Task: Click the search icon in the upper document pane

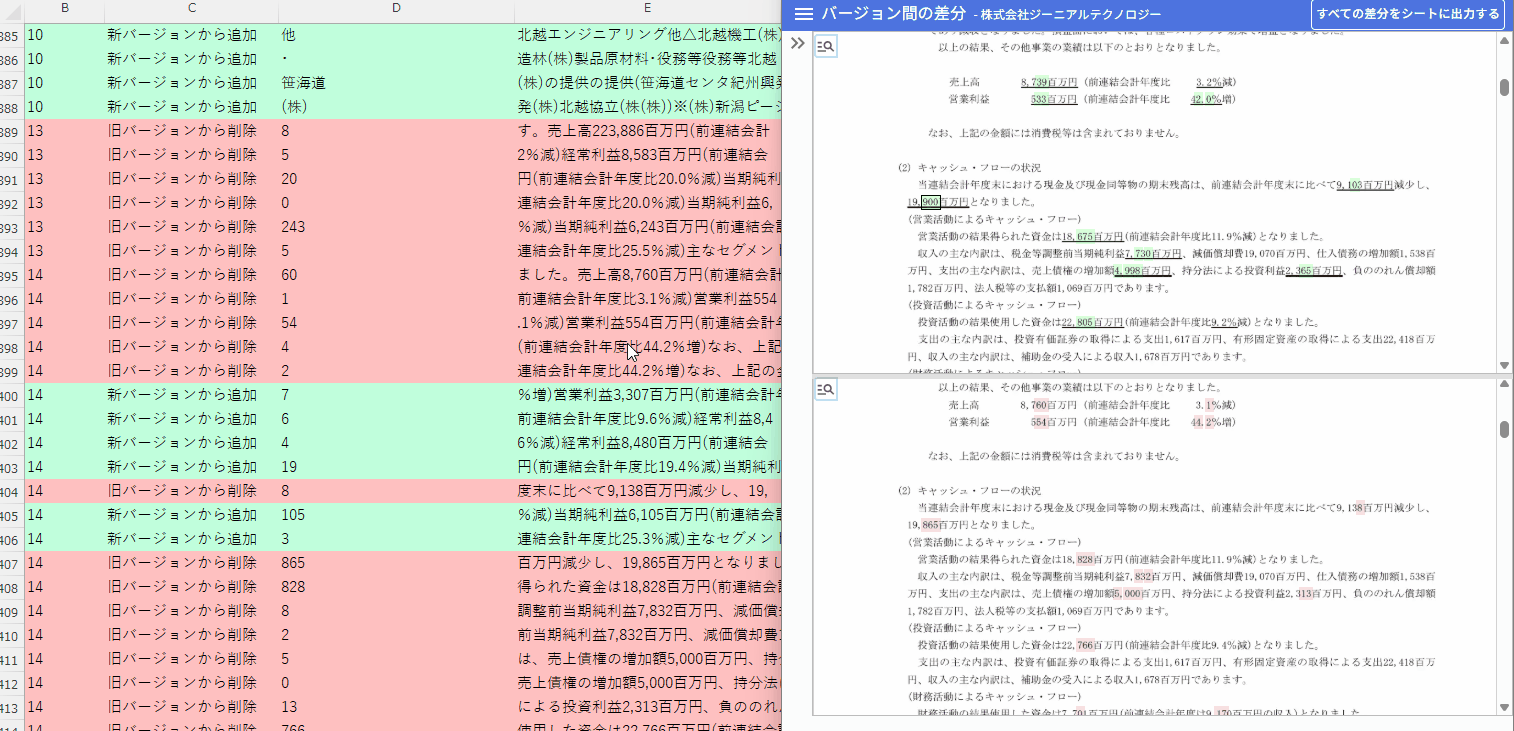Action: click(826, 46)
